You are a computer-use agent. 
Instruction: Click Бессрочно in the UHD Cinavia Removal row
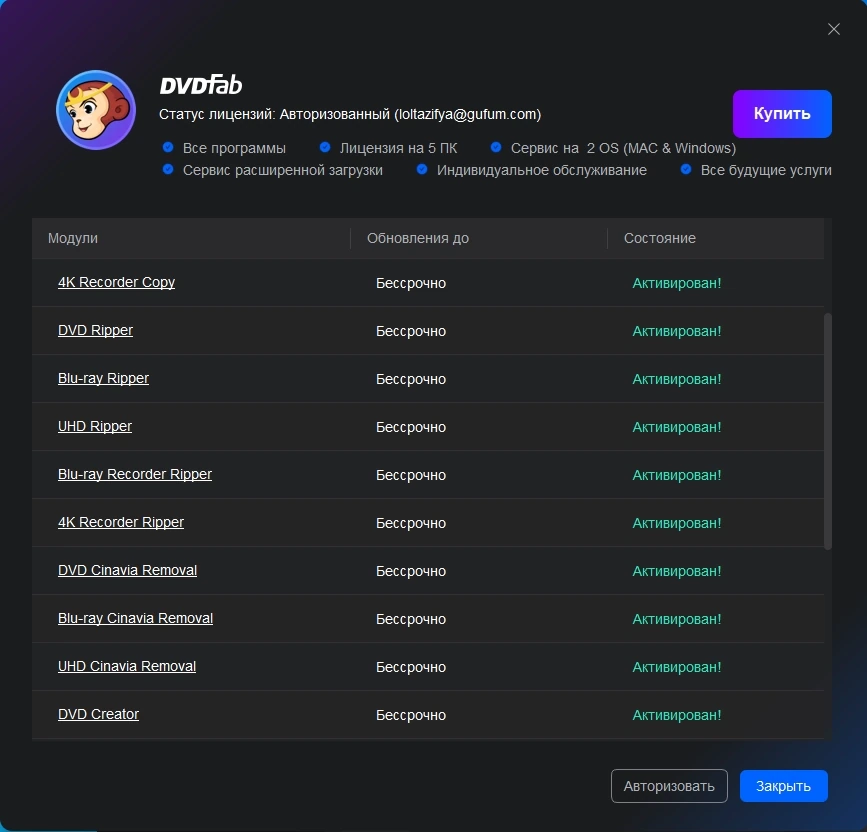click(x=411, y=667)
